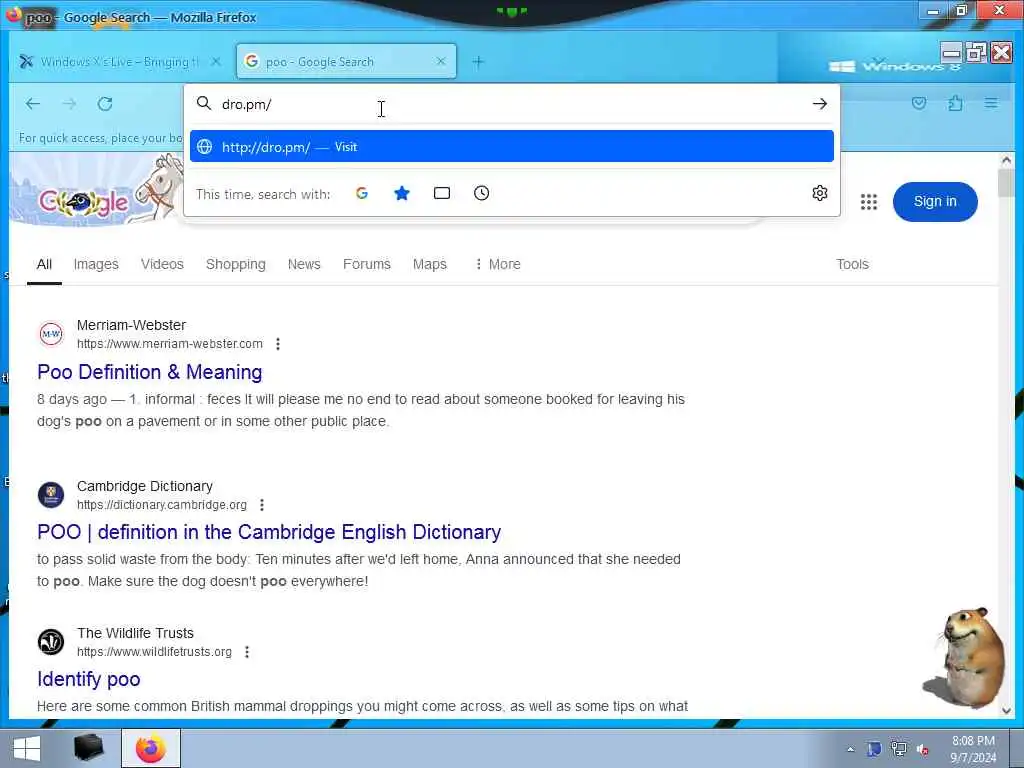The image size is (1024, 768).
Task: Click the muted volume tray icon
Action: coord(923,750)
